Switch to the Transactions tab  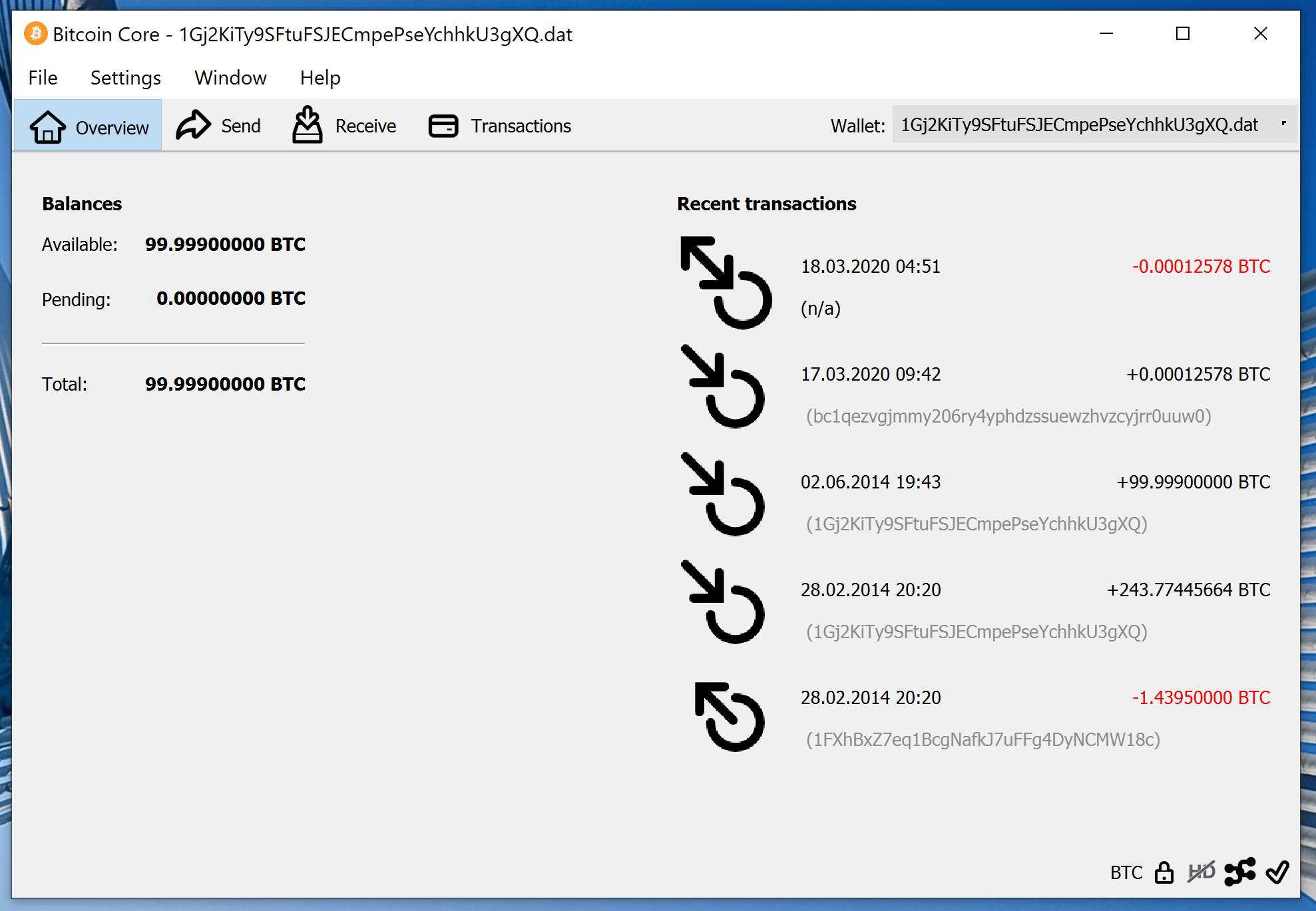[x=500, y=126]
